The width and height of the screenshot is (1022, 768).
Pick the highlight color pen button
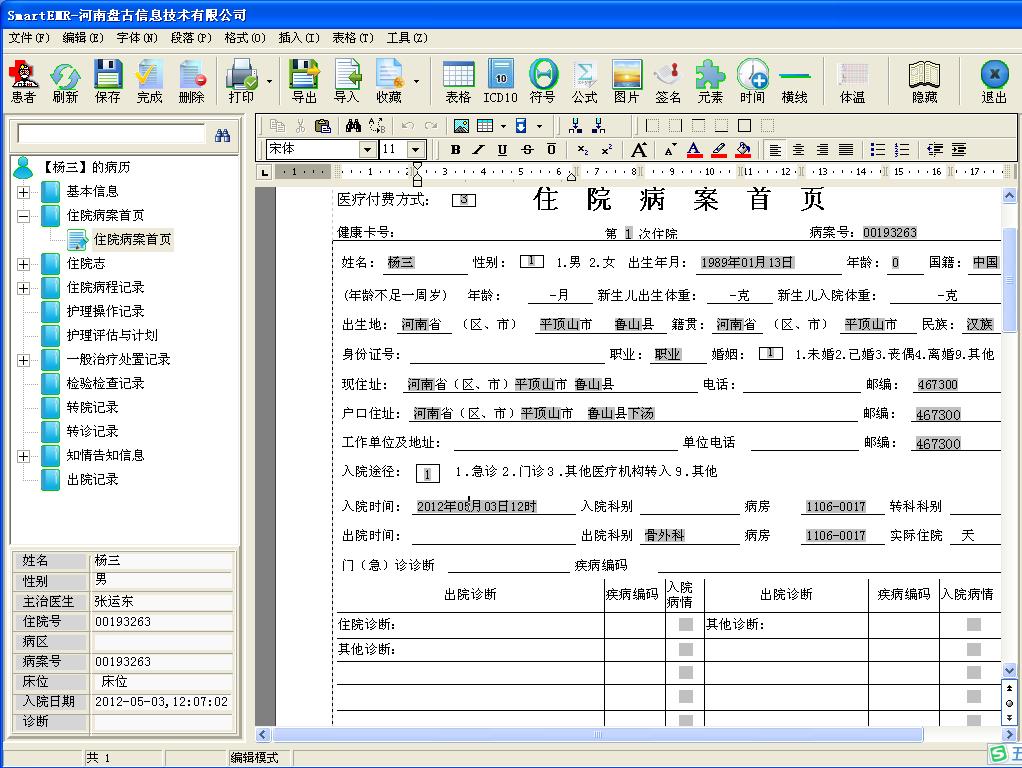pyautogui.click(x=718, y=150)
